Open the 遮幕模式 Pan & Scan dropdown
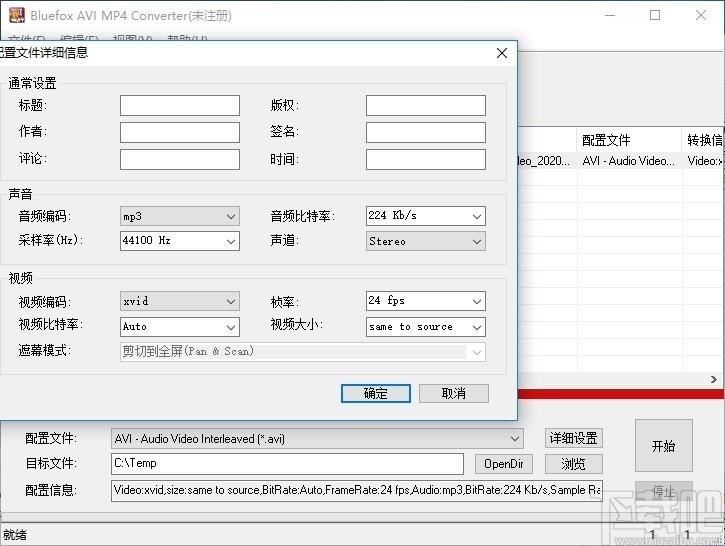This screenshot has height=546, width=725. (303, 352)
